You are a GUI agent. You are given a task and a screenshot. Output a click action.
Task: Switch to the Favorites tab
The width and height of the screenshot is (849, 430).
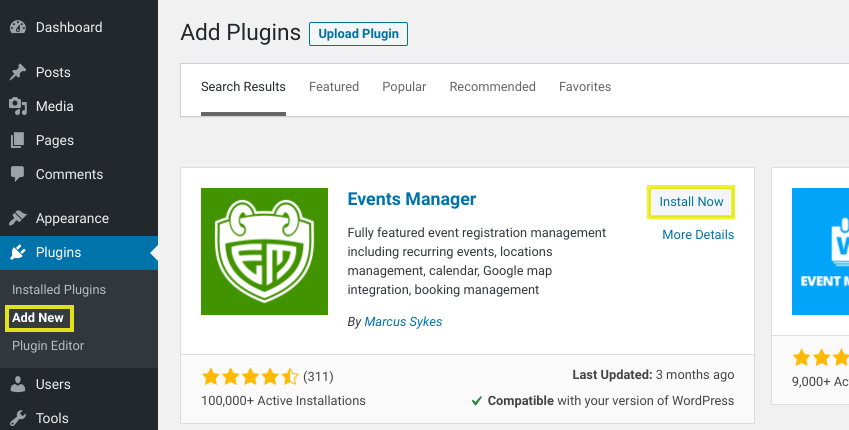(x=585, y=87)
